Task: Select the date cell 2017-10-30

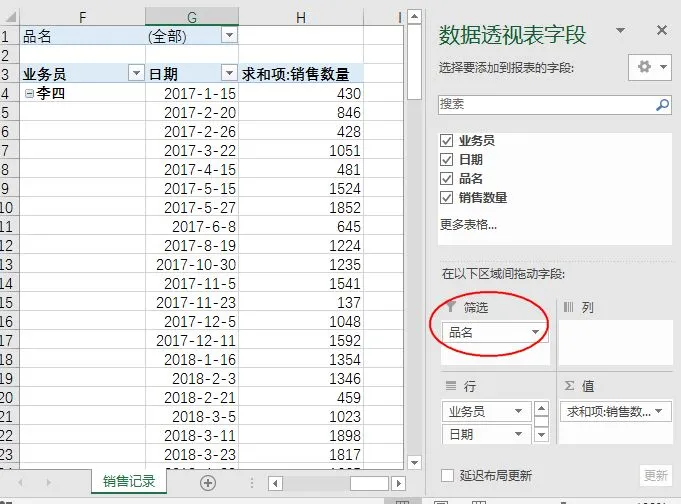Action: coord(192,264)
